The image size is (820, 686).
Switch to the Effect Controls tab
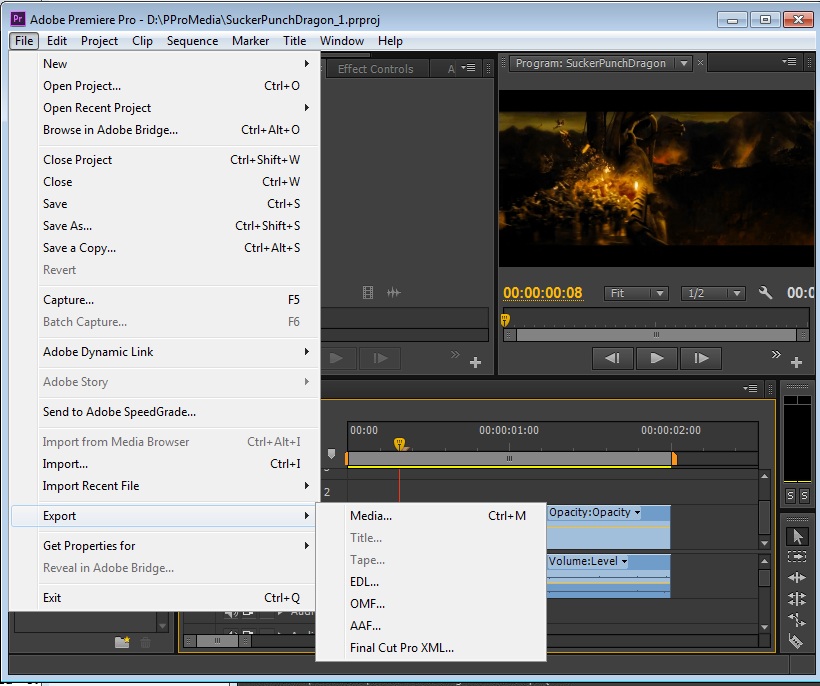click(x=375, y=68)
